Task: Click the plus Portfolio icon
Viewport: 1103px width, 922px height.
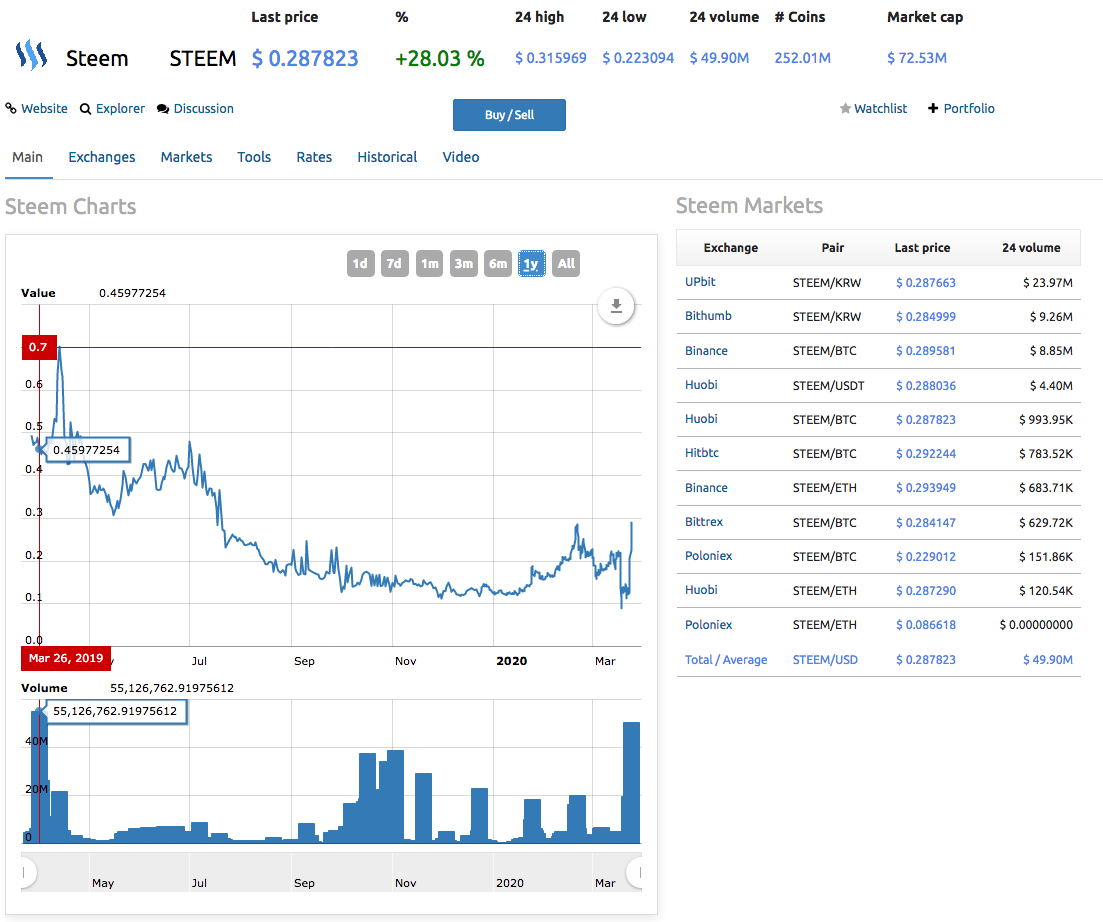Action: click(x=933, y=108)
